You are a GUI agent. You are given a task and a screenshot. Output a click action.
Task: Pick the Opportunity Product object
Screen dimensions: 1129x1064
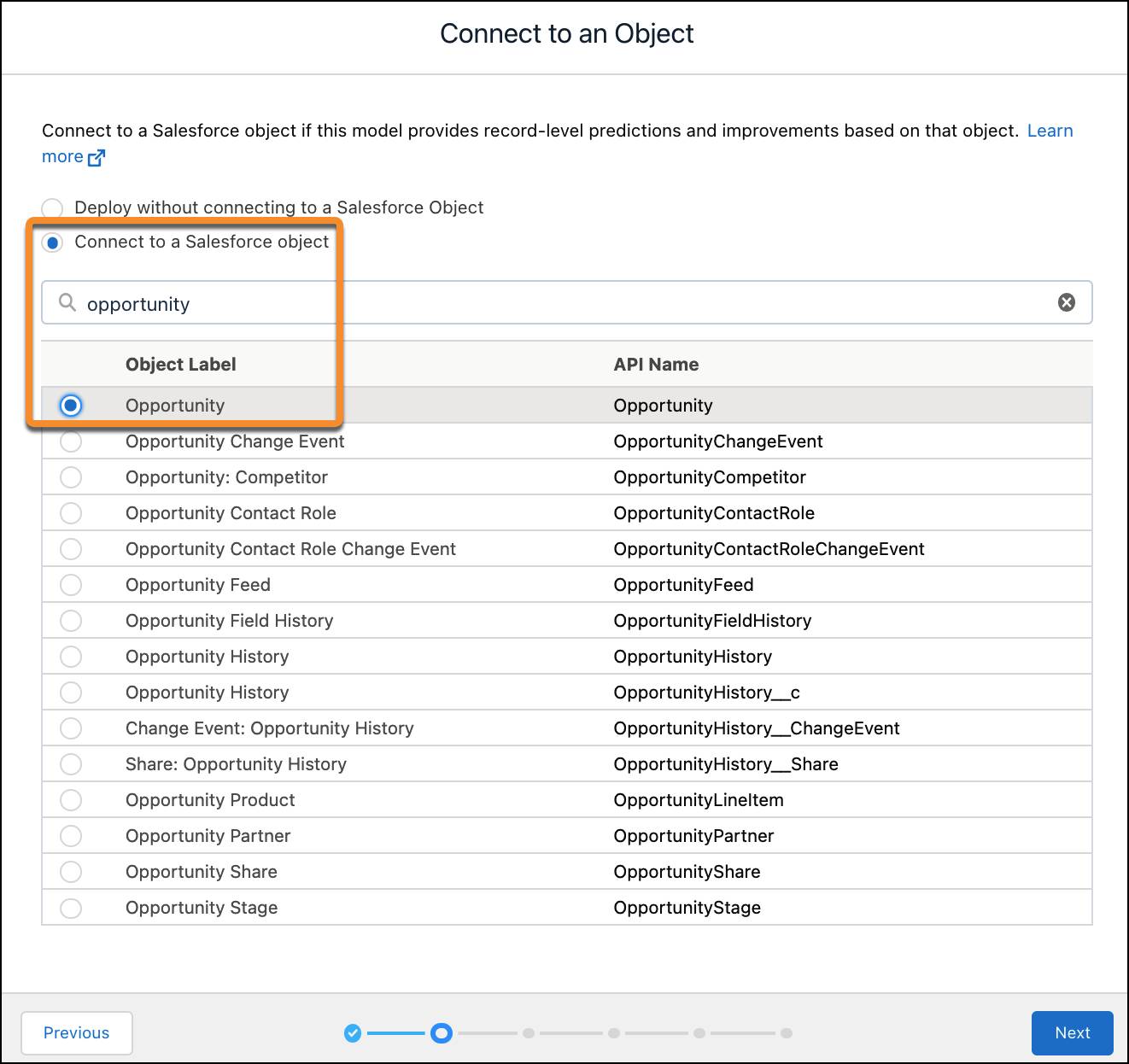click(71, 799)
